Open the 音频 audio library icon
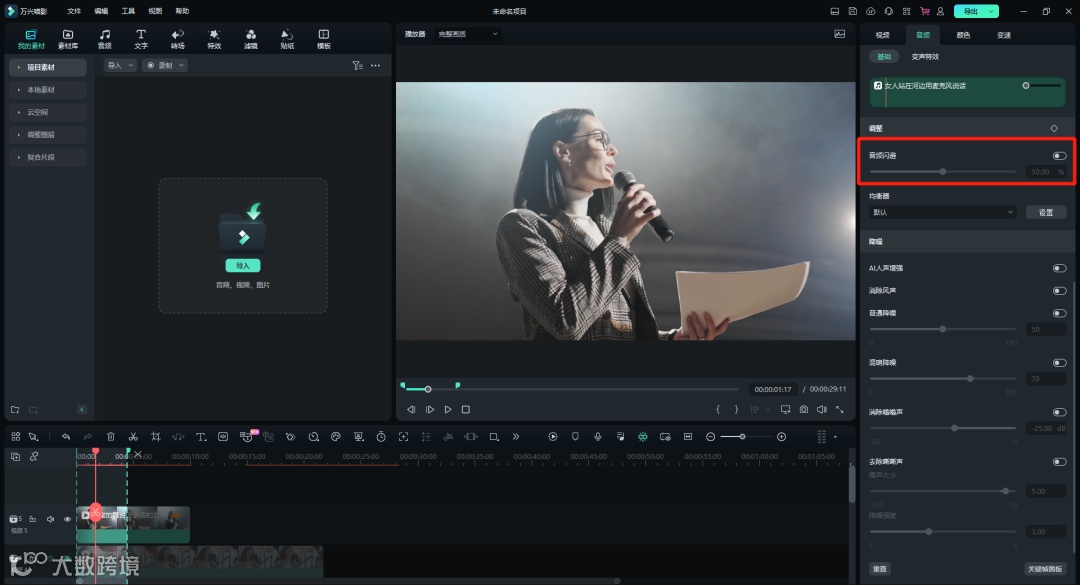The width and height of the screenshot is (1080, 585). 105,39
